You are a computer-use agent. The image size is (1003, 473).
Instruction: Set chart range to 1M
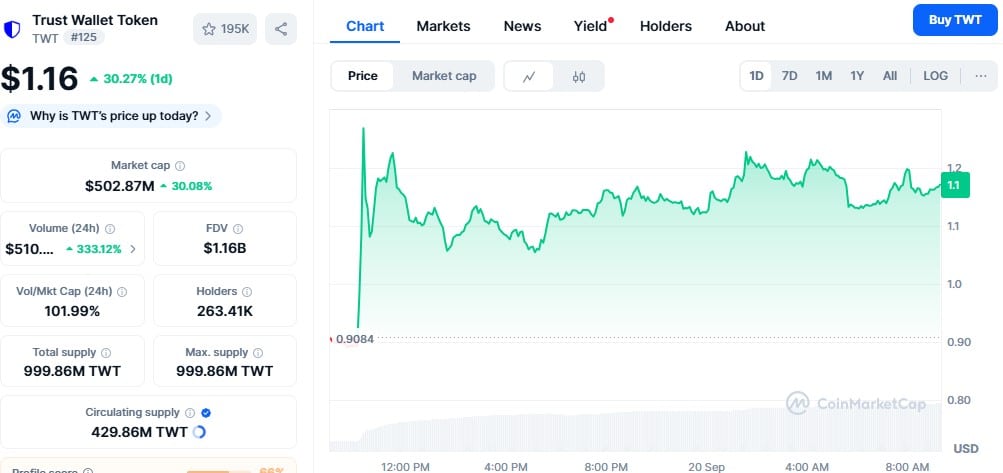click(x=823, y=76)
